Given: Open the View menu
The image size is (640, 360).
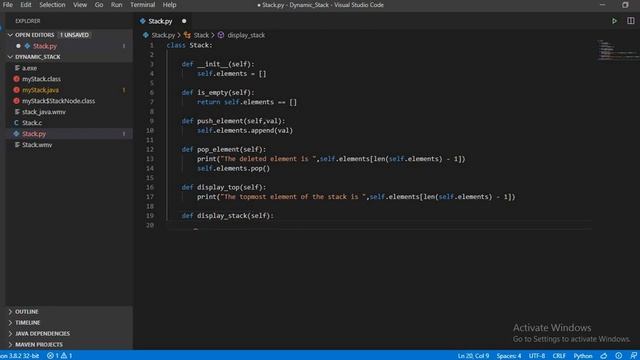Looking at the screenshot, I should pyautogui.click(x=80, y=5).
